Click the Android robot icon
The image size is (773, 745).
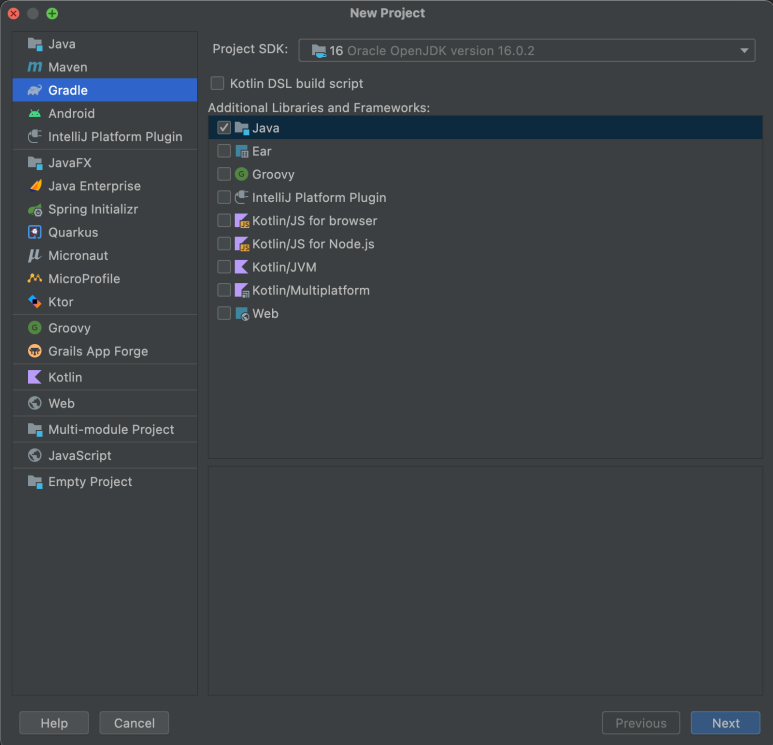35,113
